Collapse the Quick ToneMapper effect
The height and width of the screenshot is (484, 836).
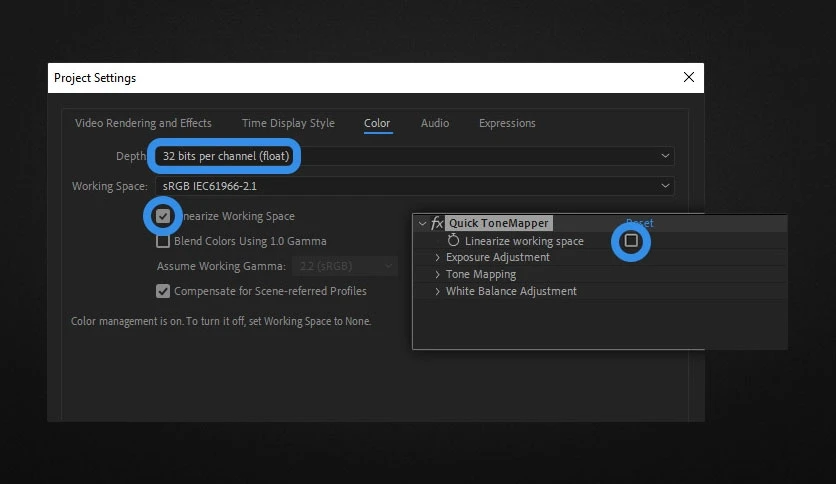pyautogui.click(x=422, y=223)
